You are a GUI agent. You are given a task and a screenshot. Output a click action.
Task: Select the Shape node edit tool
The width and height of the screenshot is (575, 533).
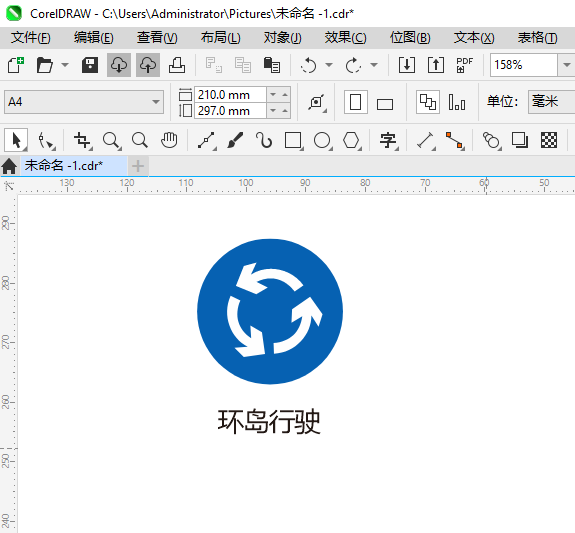click(x=46, y=140)
